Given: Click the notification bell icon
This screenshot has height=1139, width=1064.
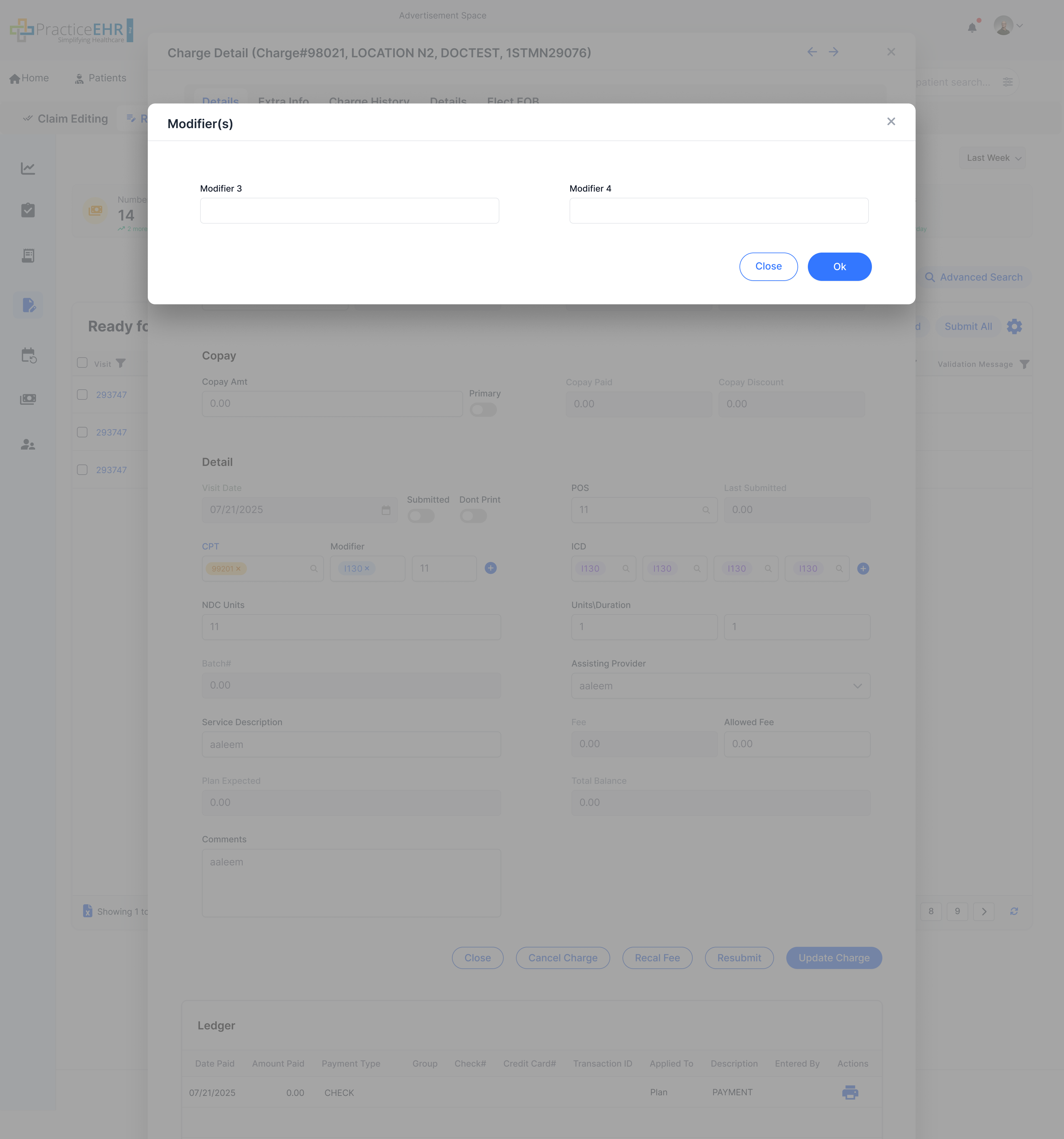Looking at the screenshot, I should [972, 27].
